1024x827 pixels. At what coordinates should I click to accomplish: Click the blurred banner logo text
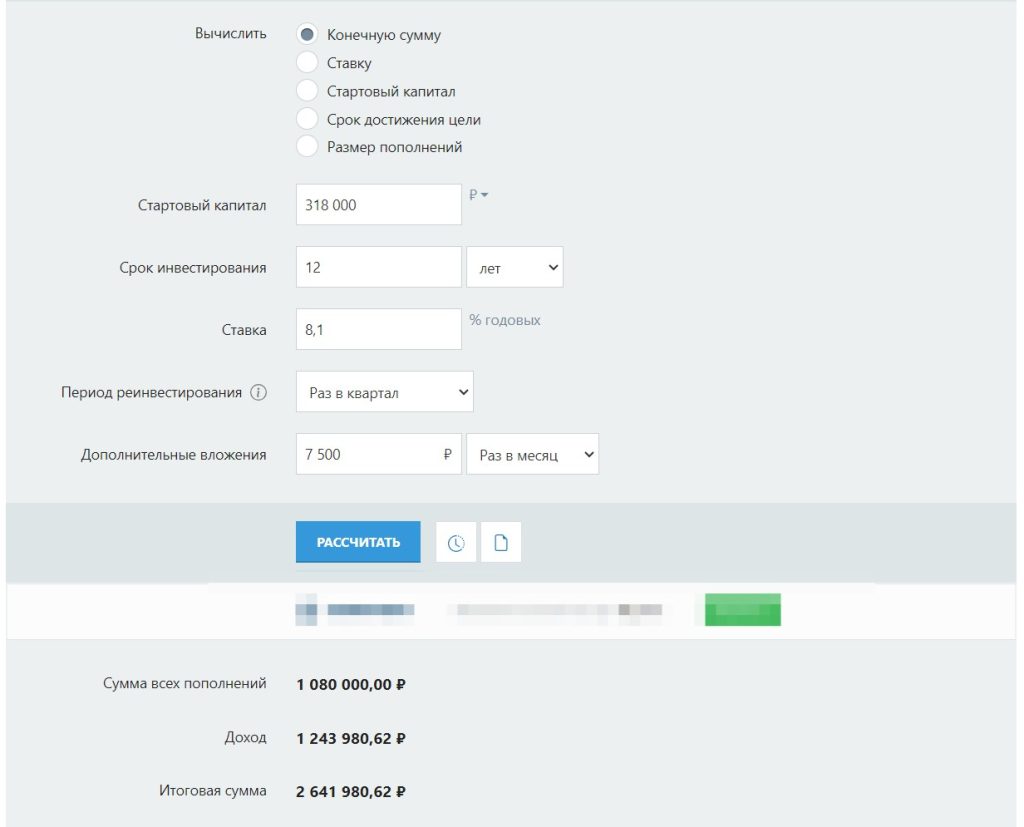pos(355,609)
